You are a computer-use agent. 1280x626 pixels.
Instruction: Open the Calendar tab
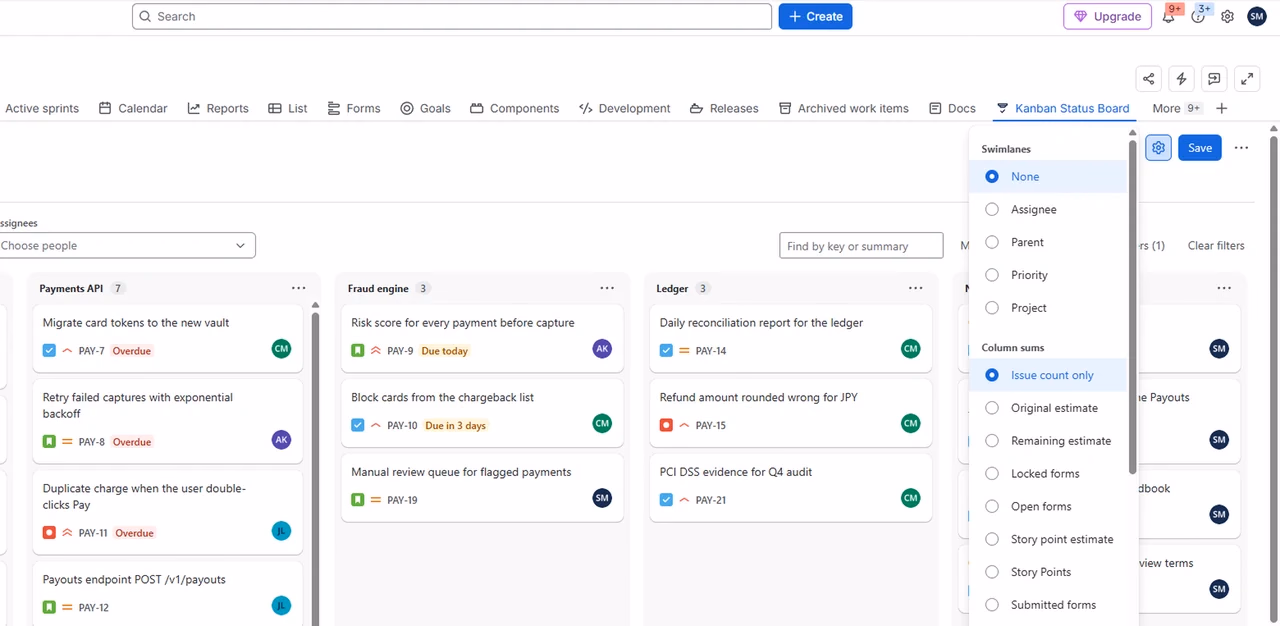pos(133,108)
